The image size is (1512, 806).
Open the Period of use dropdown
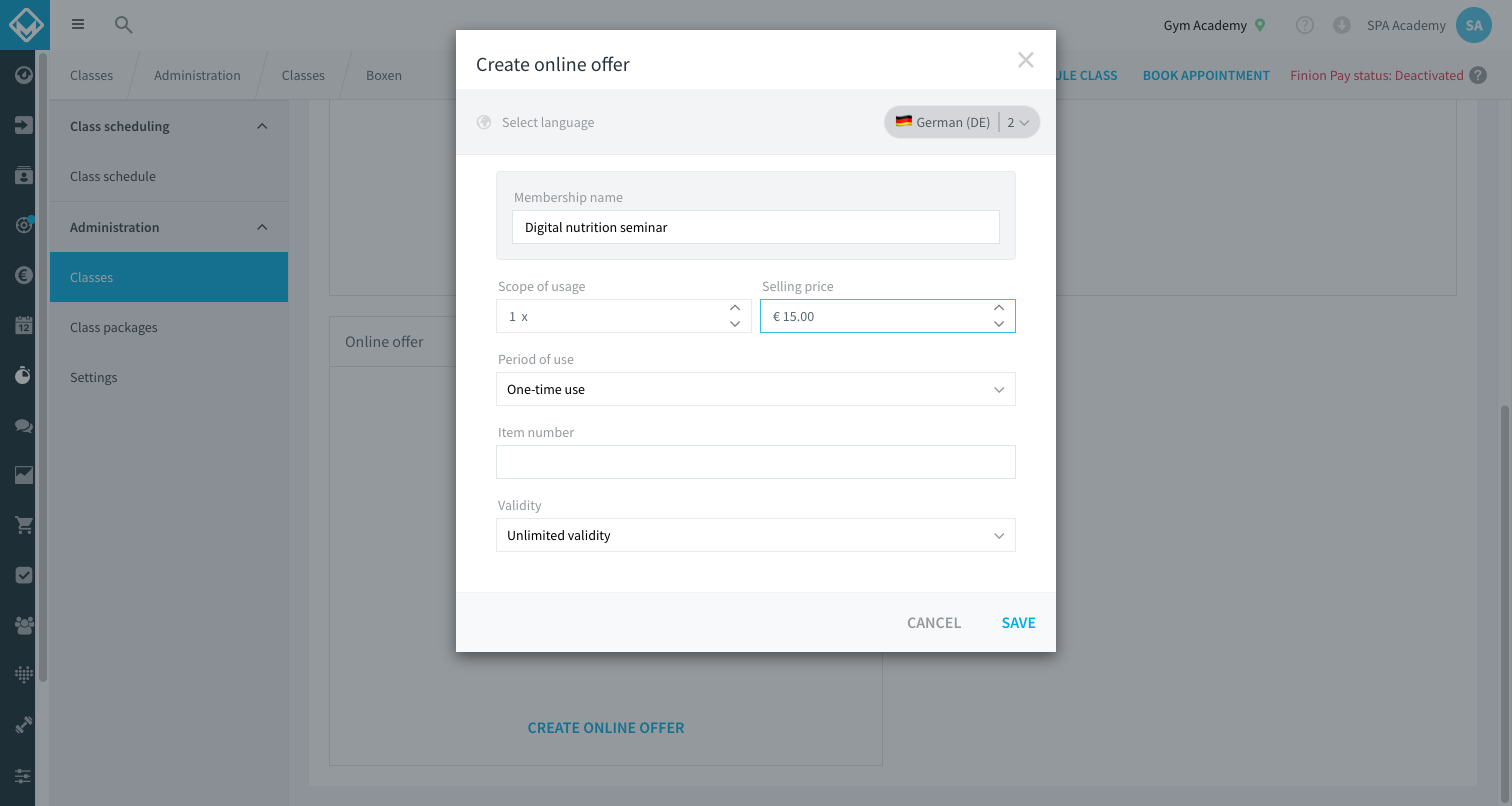(x=756, y=389)
